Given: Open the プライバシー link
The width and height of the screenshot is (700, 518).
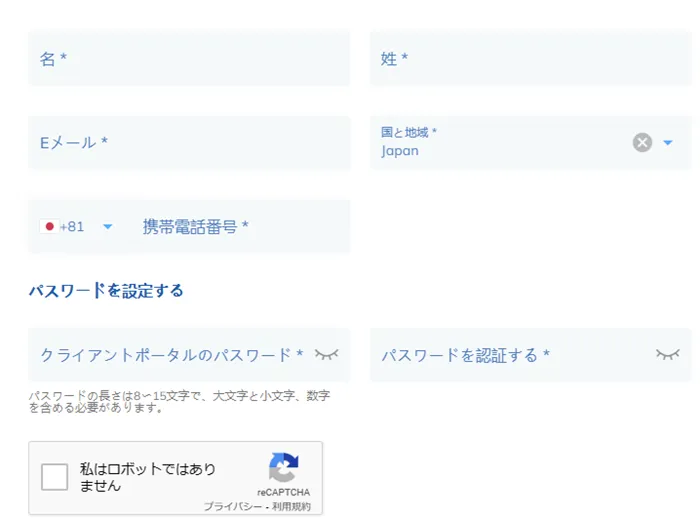Looking at the screenshot, I should click(233, 506).
